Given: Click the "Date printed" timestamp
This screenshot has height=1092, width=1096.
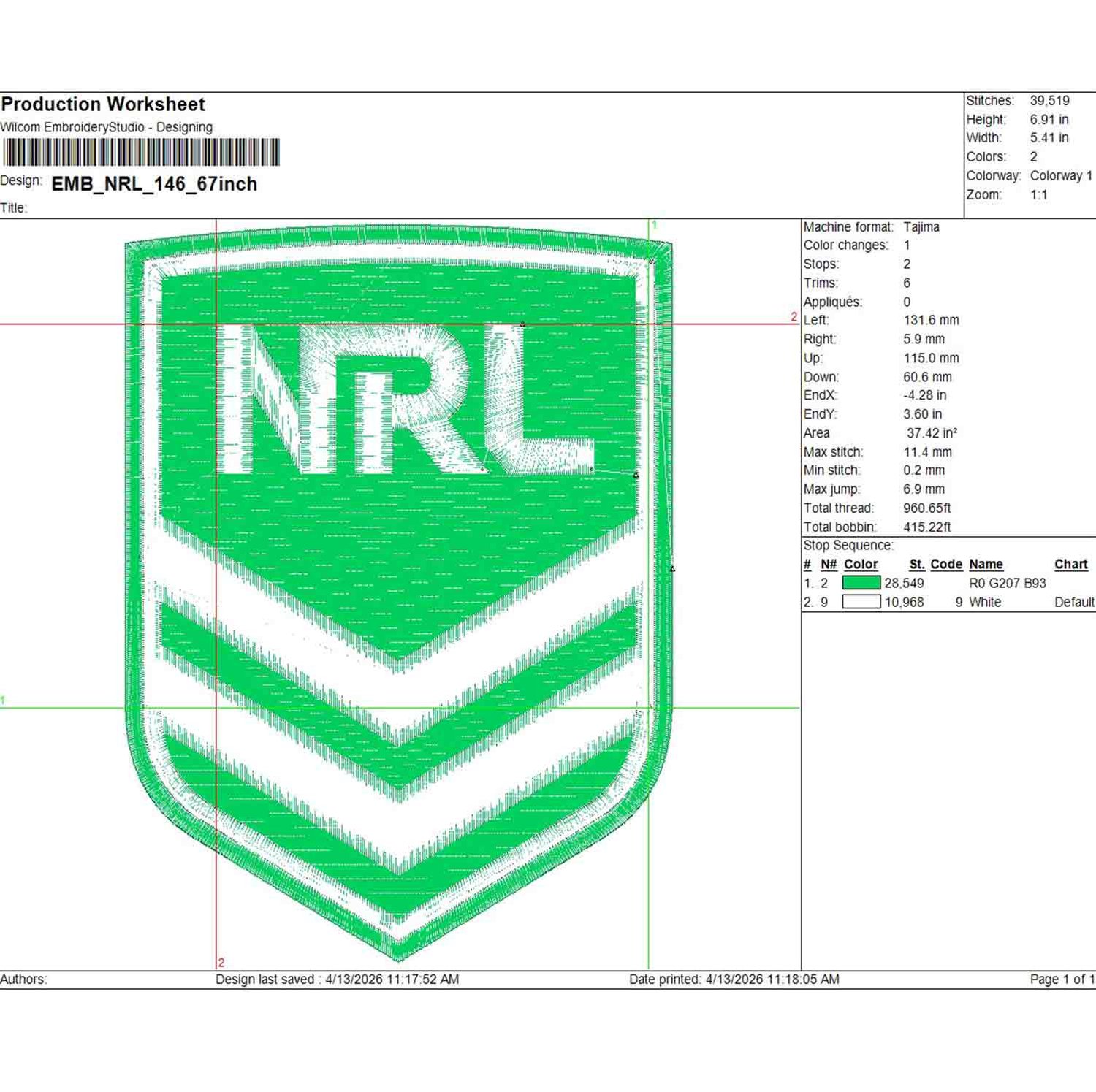Looking at the screenshot, I should tap(734, 980).
